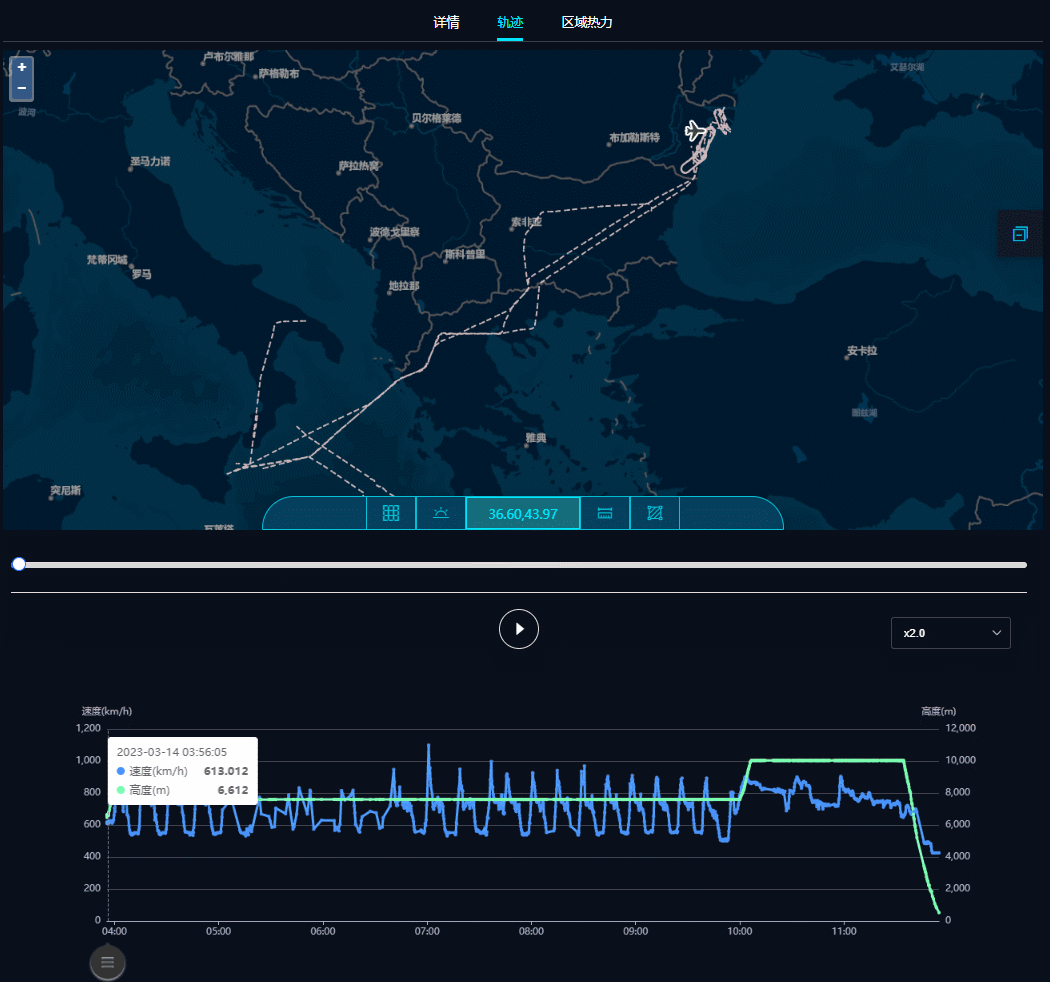Click the middle of the playback slider track
Viewport: 1050px width, 982px height.
[x=520, y=565]
